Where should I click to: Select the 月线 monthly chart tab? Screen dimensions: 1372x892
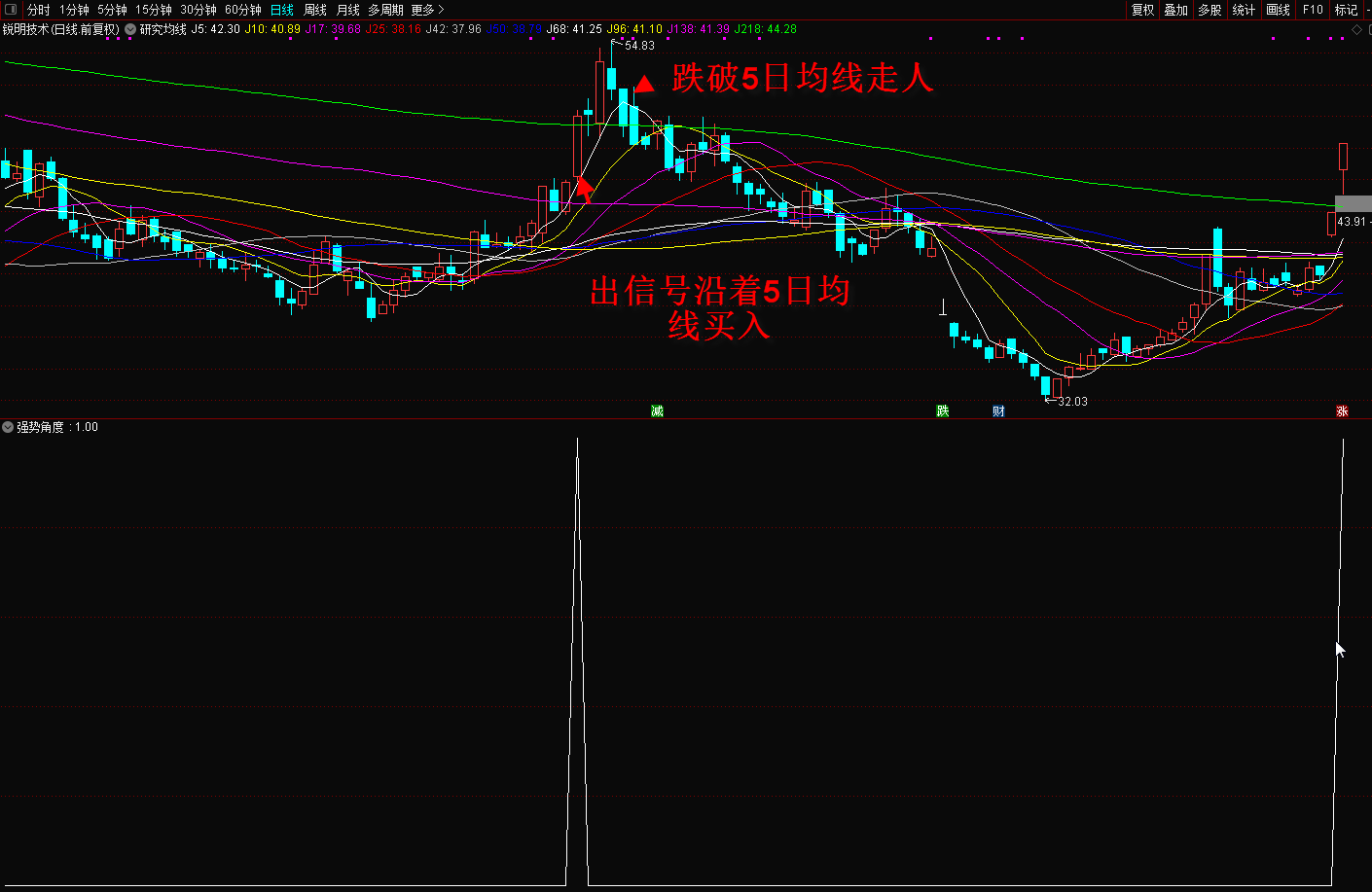[347, 10]
